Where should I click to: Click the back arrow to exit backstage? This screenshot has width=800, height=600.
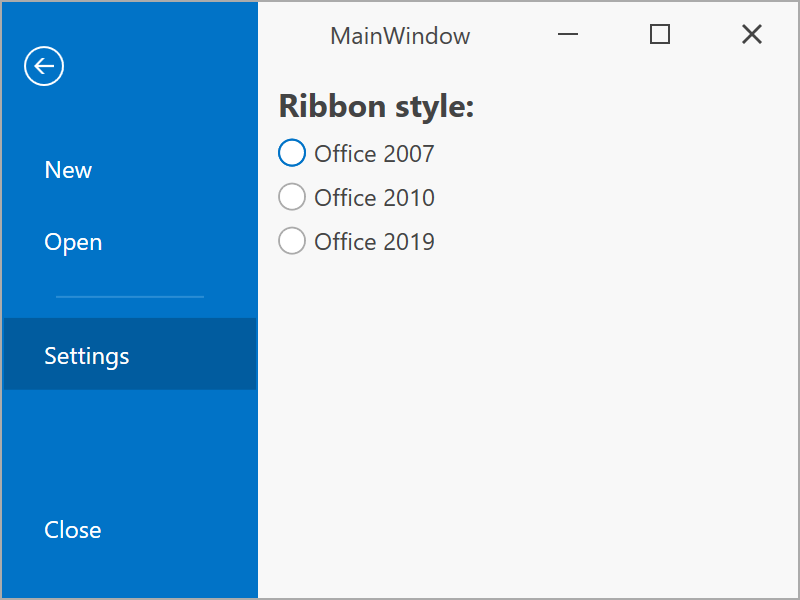pyautogui.click(x=44, y=67)
